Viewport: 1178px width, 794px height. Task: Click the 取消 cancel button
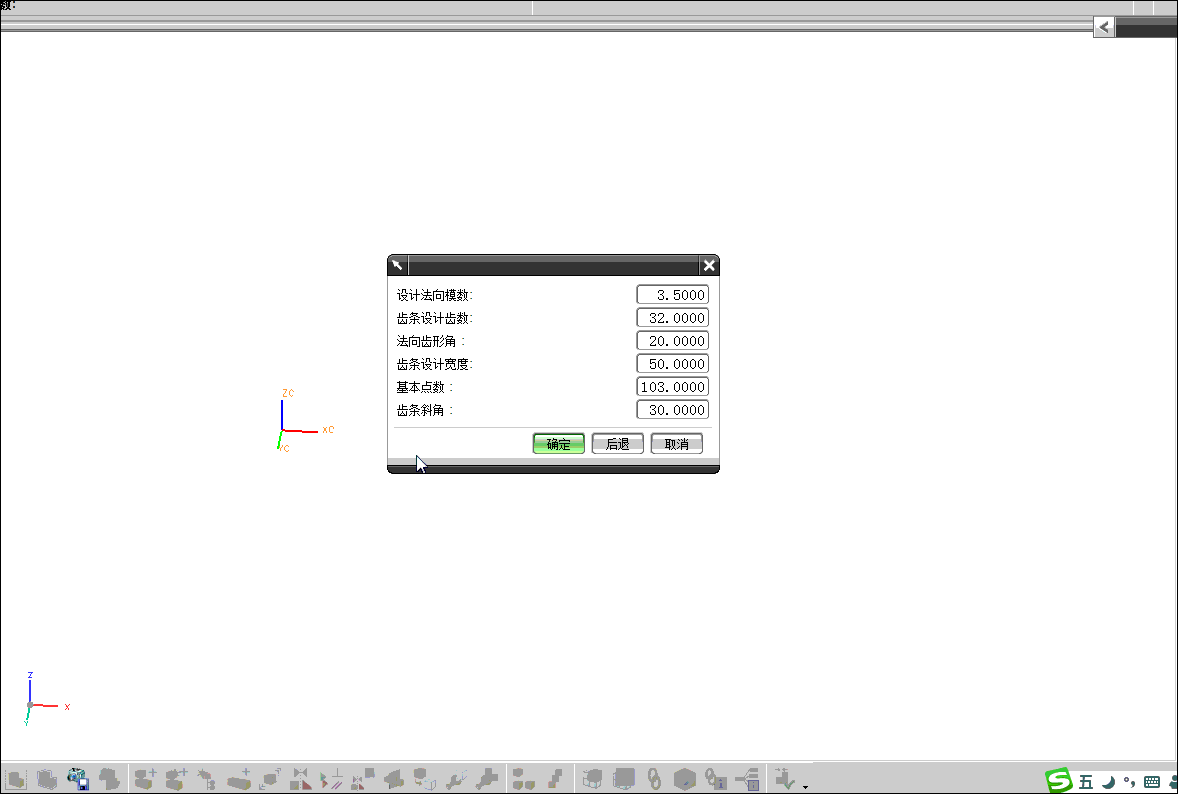pos(676,444)
